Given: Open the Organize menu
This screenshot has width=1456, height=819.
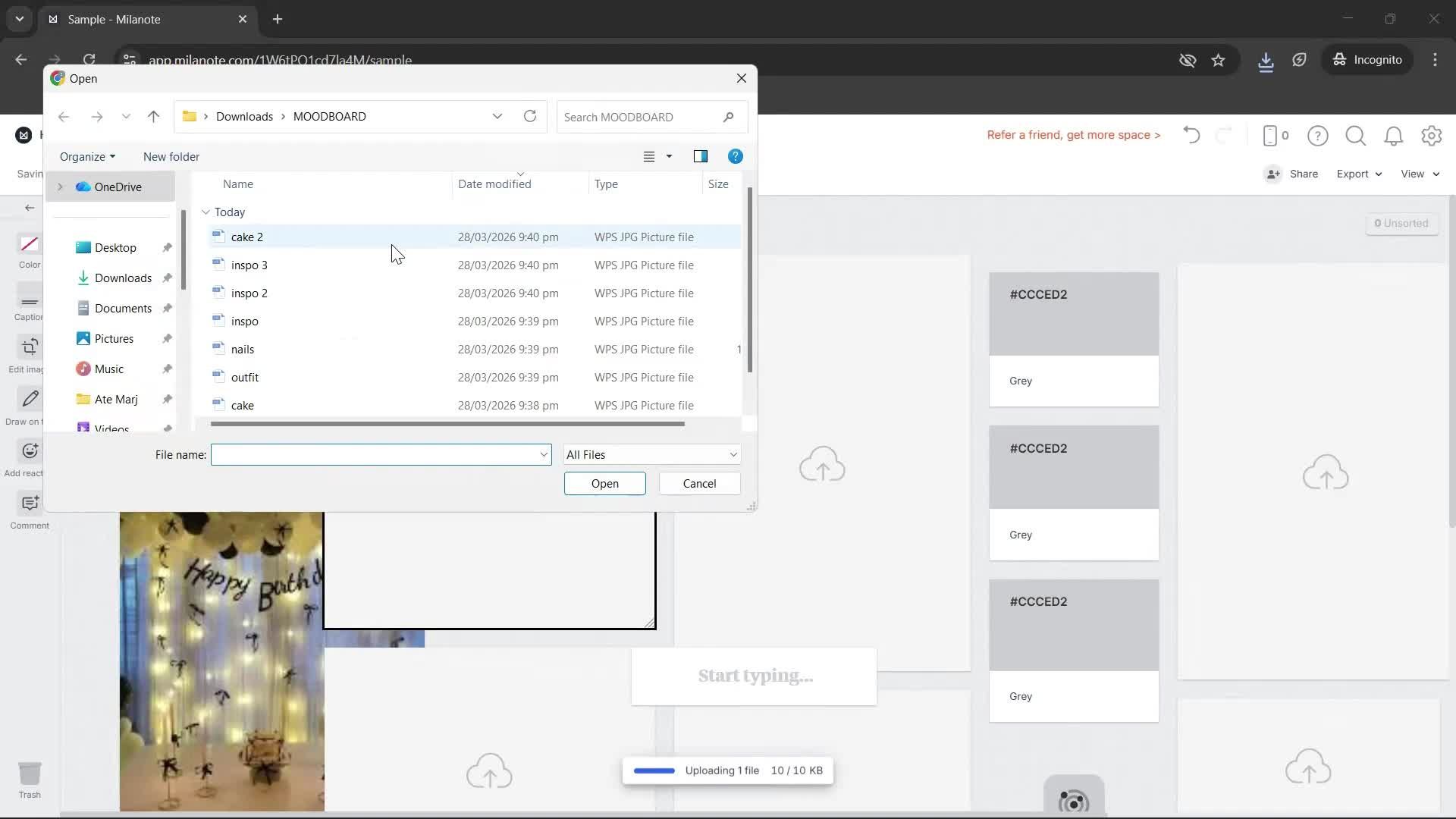Looking at the screenshot, I should (86, 156).
